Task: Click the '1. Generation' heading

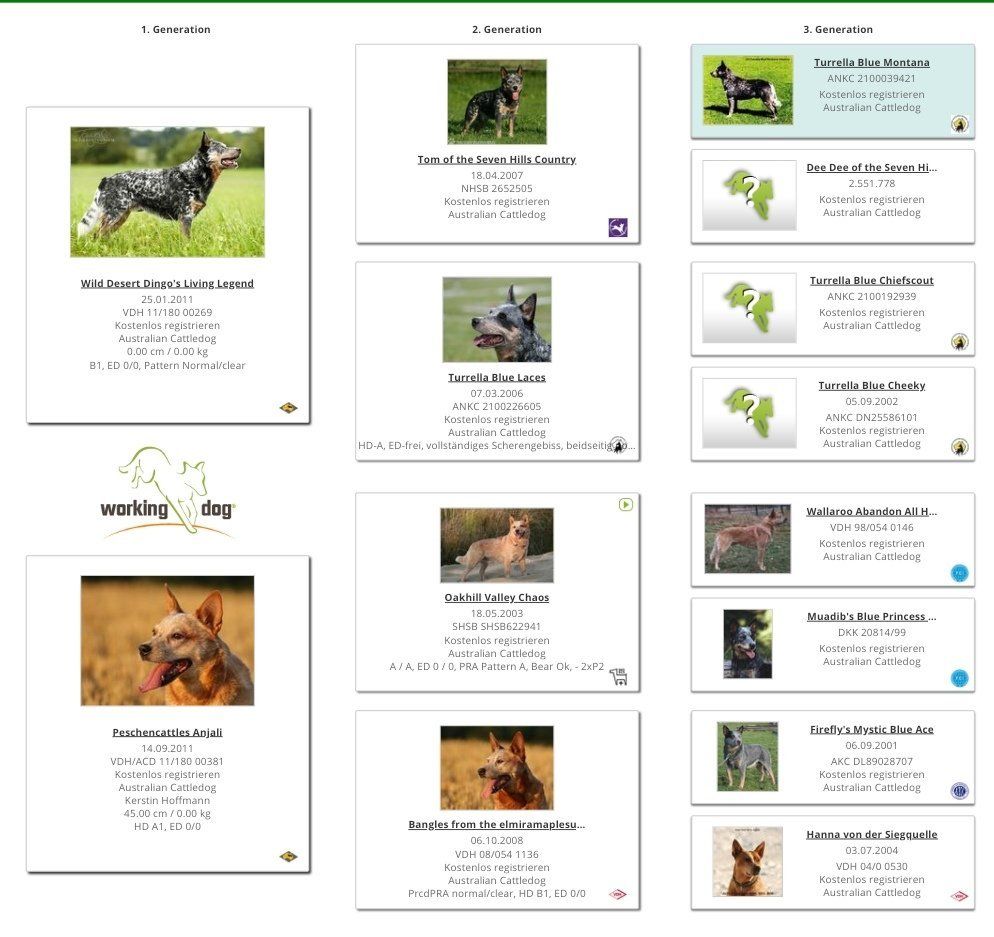Action: click(176, 29)
